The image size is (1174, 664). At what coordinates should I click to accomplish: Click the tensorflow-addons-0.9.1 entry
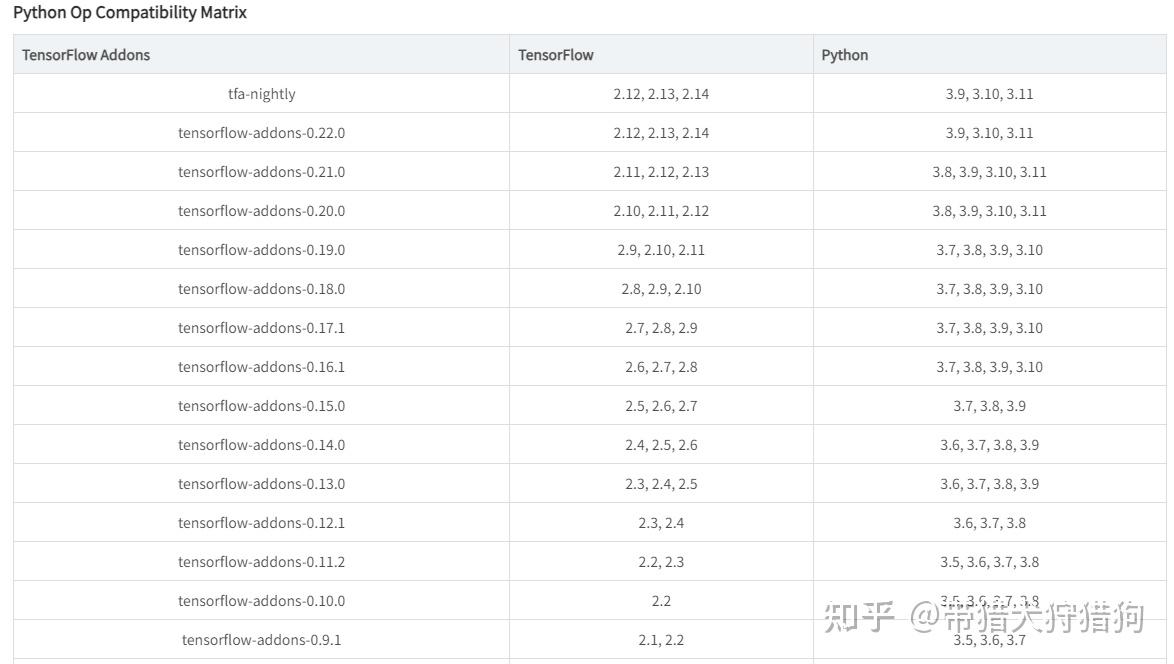(x=261, y=640)
